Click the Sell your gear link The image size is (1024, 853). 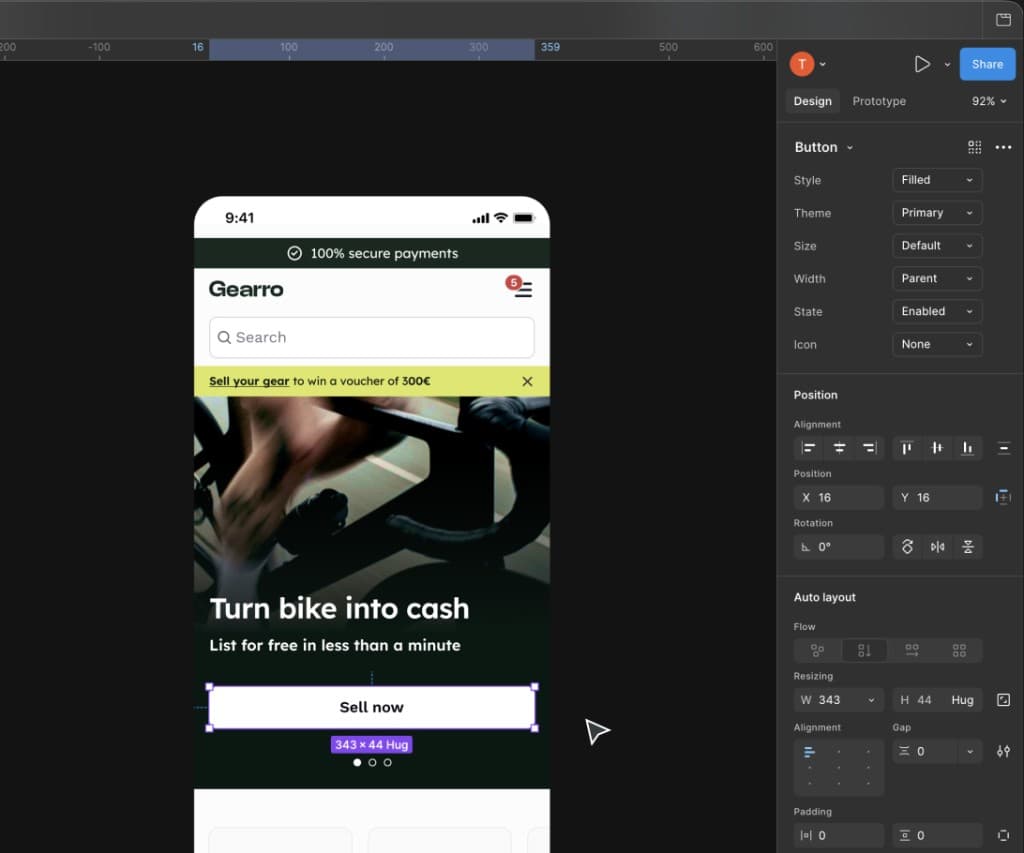point(249,381)
